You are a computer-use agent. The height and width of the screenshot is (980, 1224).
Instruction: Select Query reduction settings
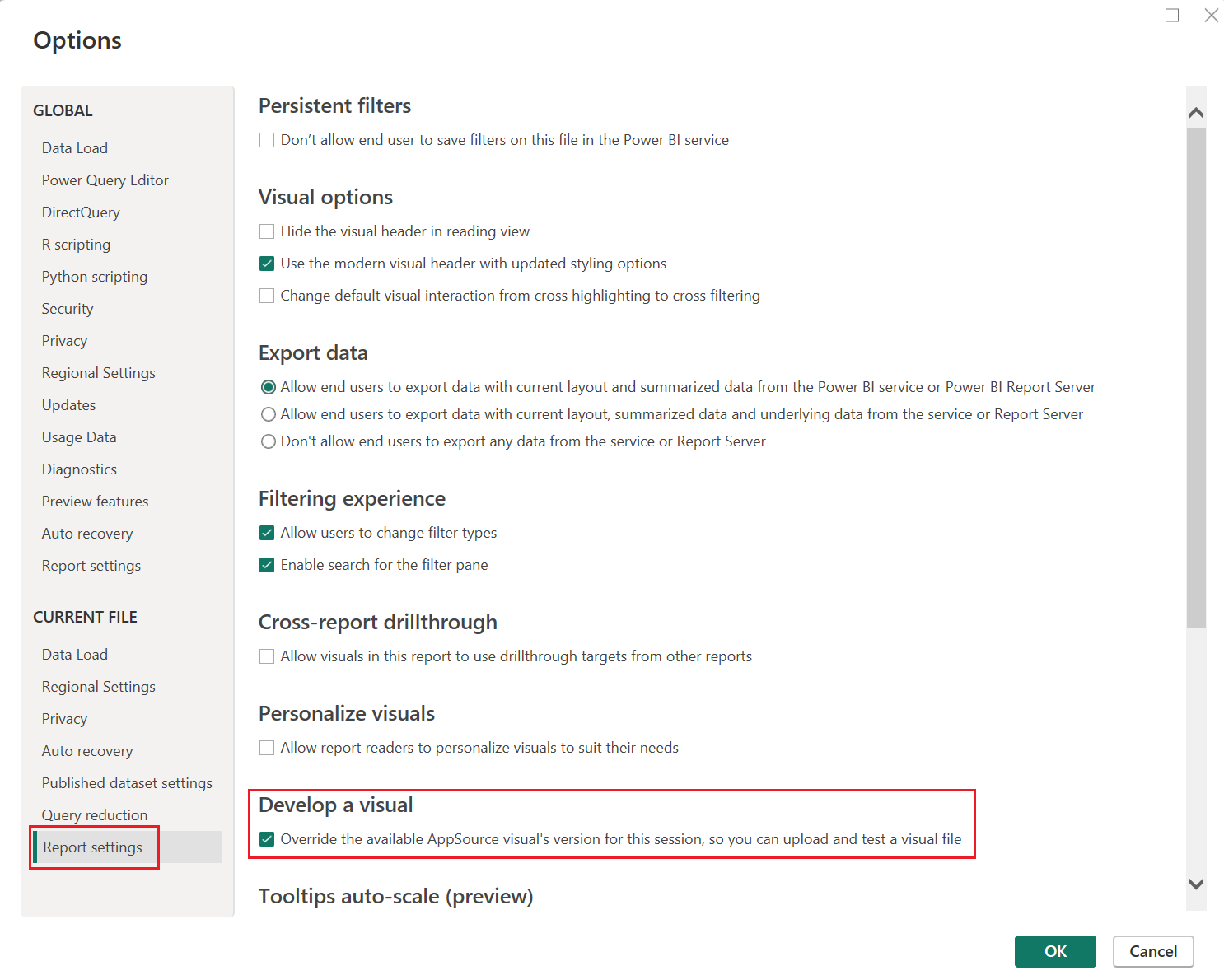point(95,814)
